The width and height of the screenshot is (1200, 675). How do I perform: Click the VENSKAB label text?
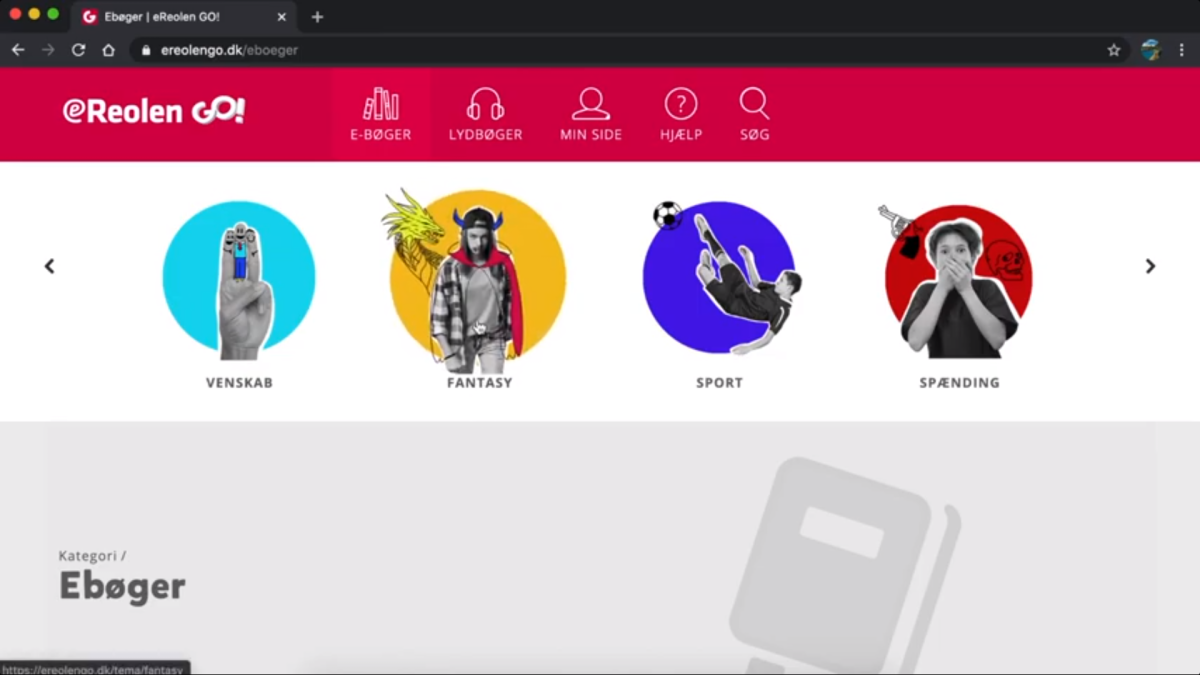(239, 383)
